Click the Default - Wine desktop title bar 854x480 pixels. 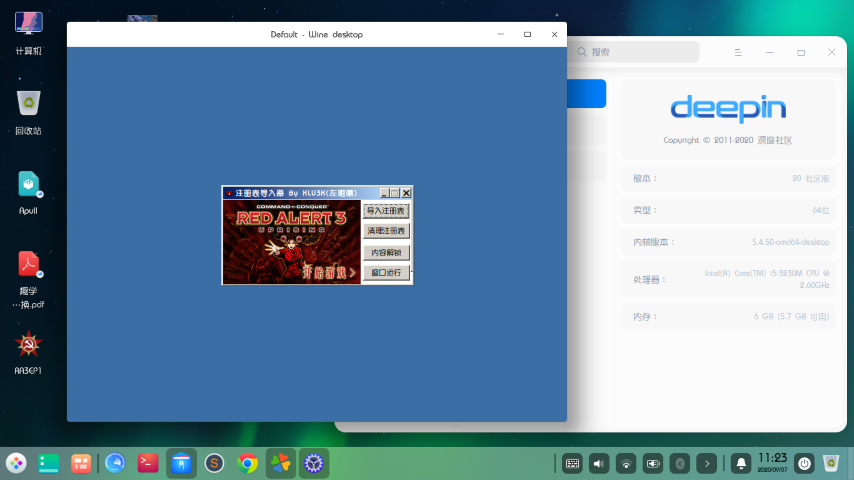pos(316,34)
